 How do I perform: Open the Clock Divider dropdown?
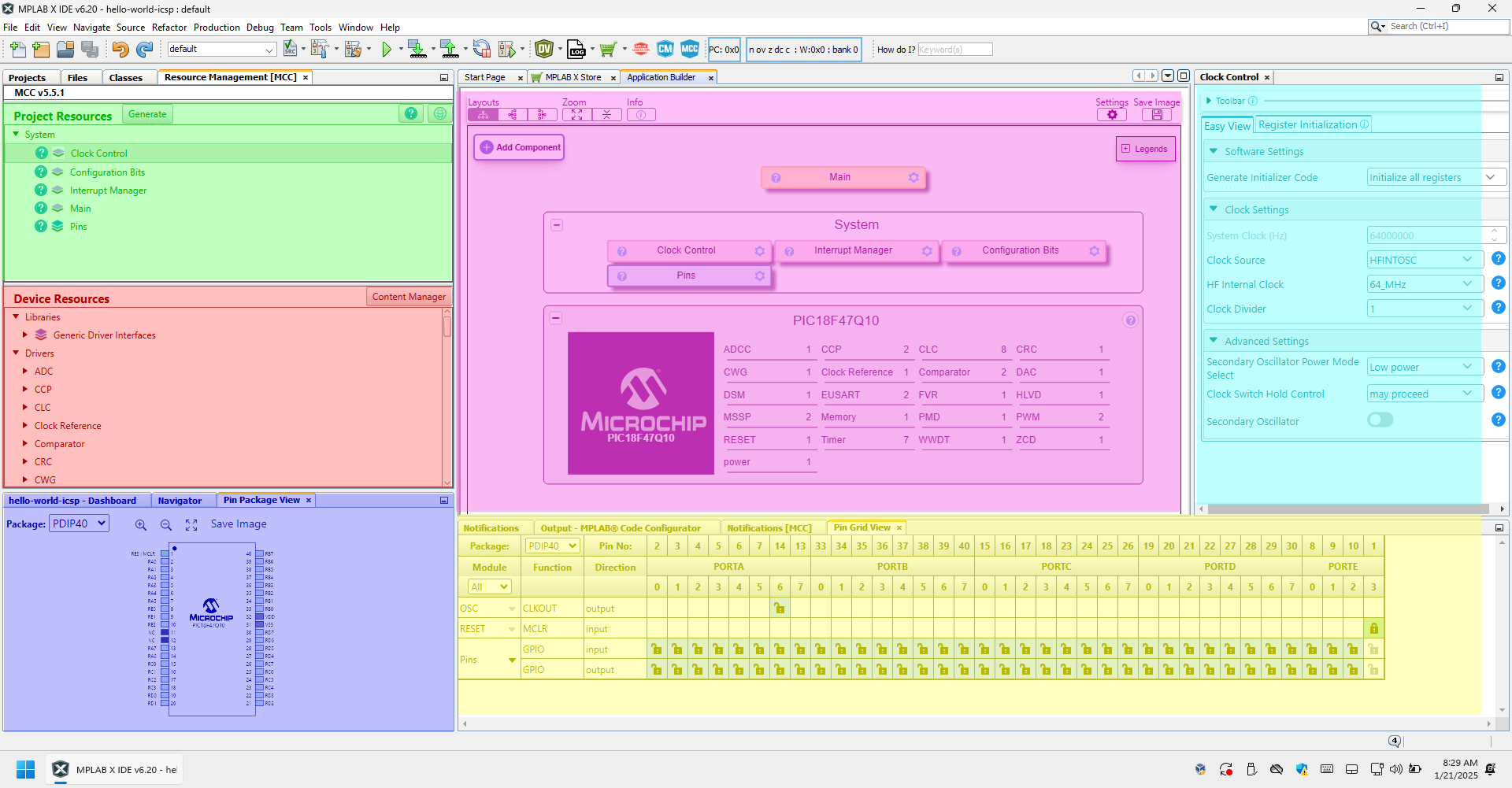(1425, 309)
